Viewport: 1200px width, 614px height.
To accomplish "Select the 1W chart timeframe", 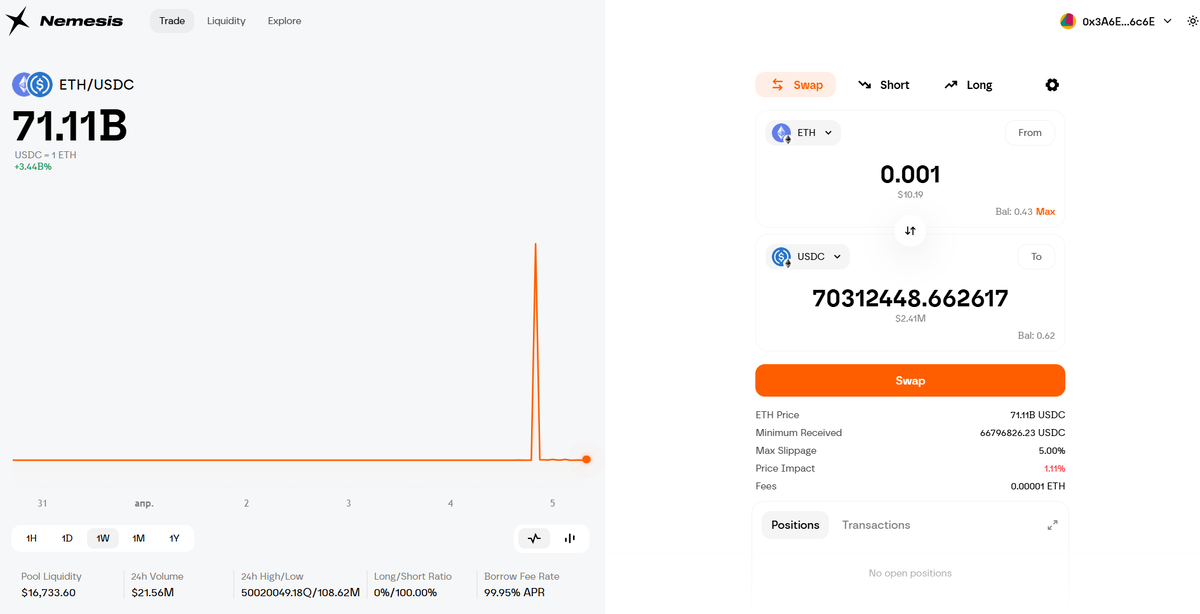I will [x=103, y=538].
